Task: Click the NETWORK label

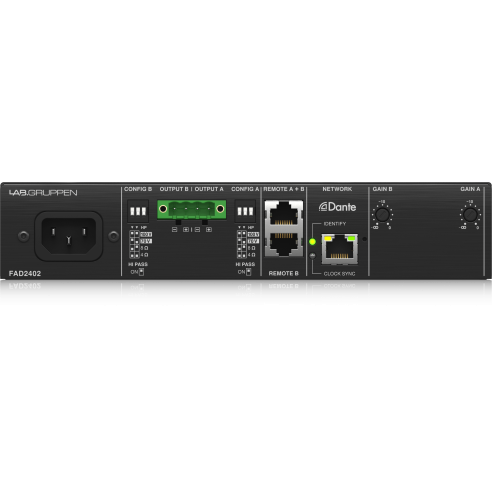Action: point(337,189)
